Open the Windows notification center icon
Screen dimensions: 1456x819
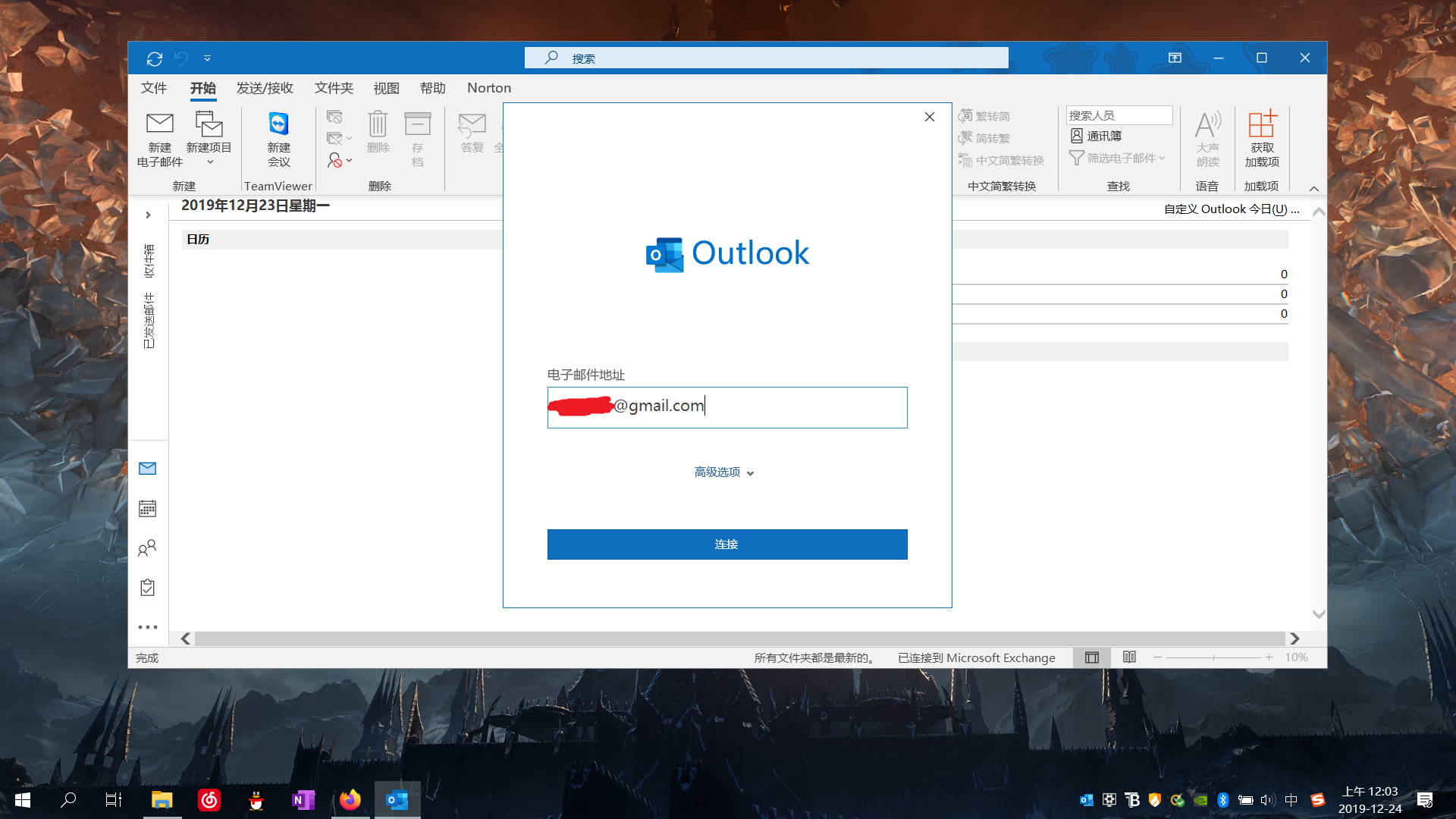[1425, 800]
